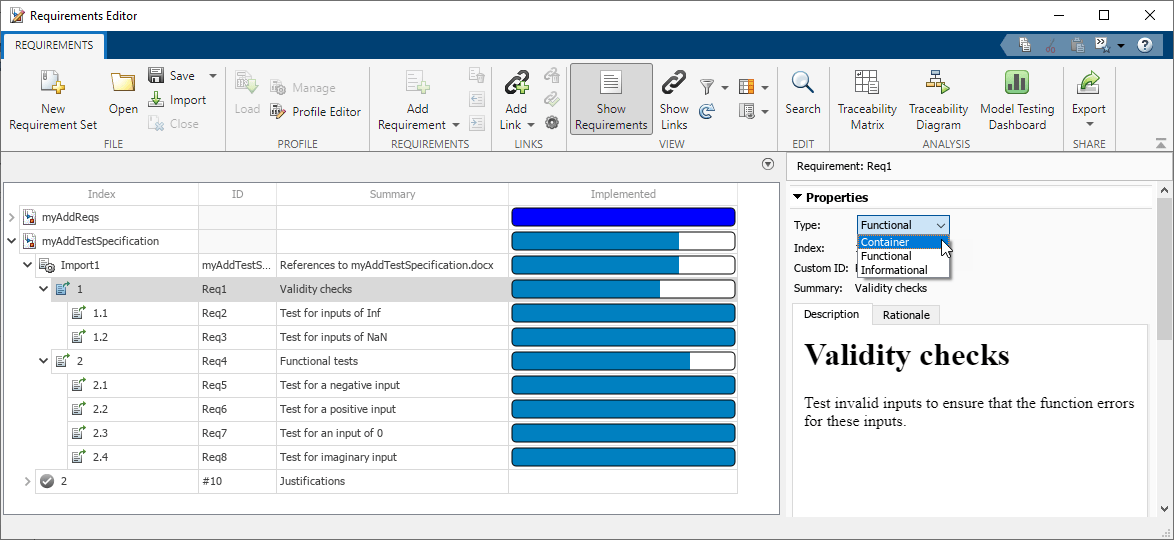Screen dimensions: 1174x540
Task: Select the Req5 negative input row
Action: pos(338,385)
